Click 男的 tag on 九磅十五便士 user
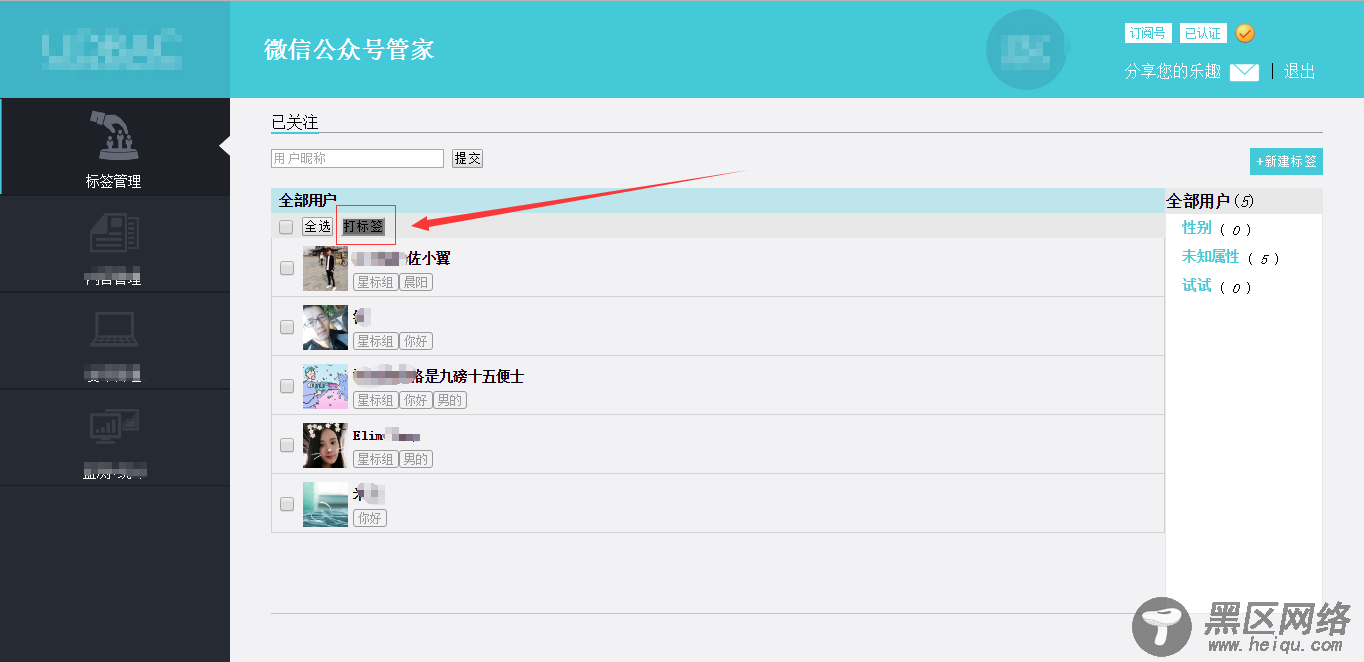 tap(450, 401)
